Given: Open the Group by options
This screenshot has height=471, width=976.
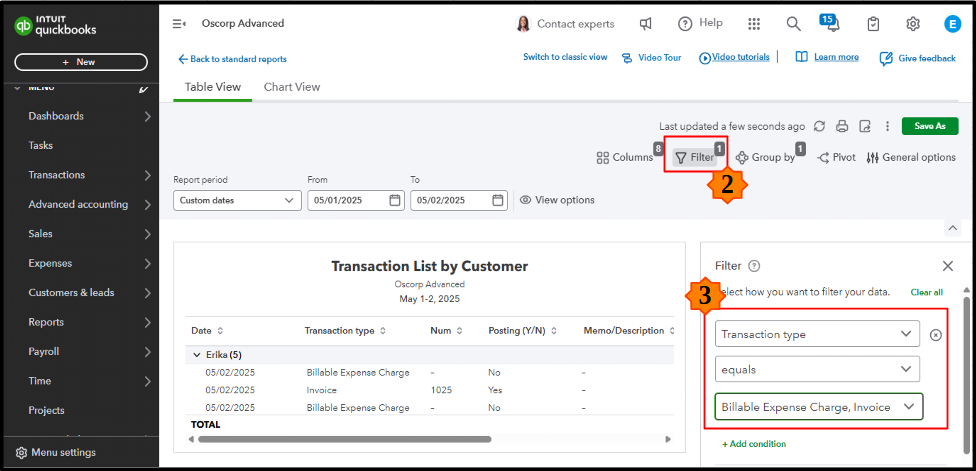Looking at the screenshot, I should [x=766, y=157].
